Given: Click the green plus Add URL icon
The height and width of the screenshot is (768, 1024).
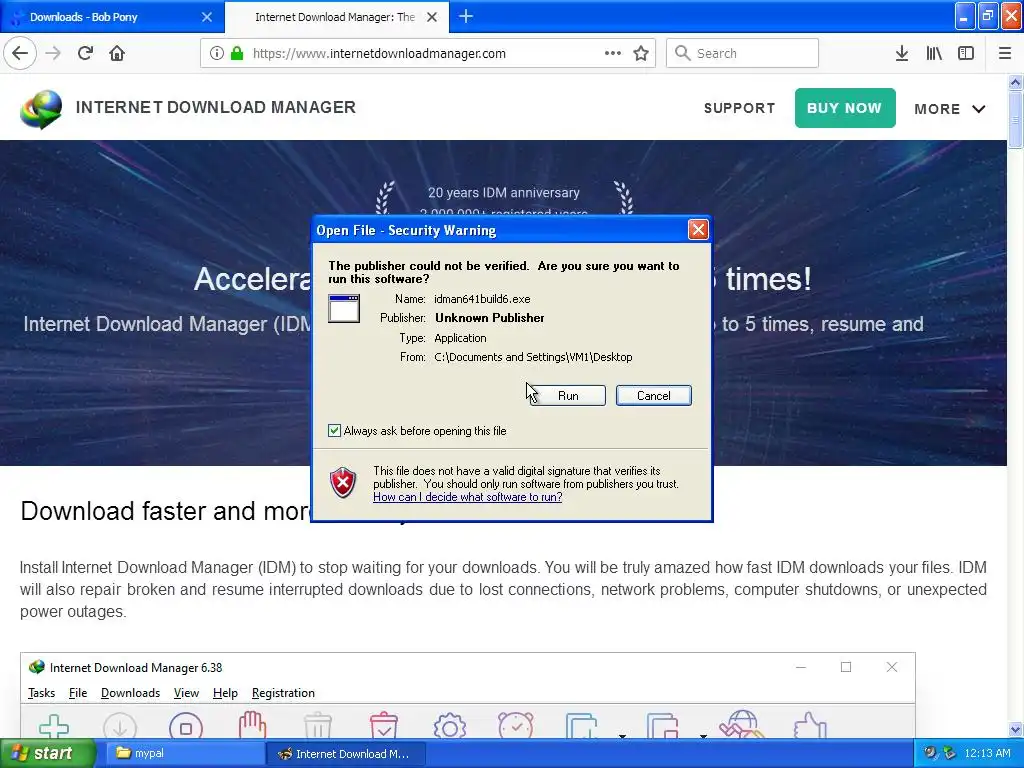Looking at the screenshot, I should click(54, 726).
